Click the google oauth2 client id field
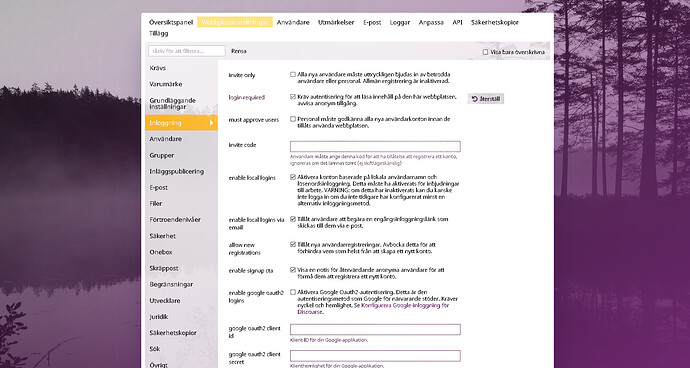 point(375,330)
